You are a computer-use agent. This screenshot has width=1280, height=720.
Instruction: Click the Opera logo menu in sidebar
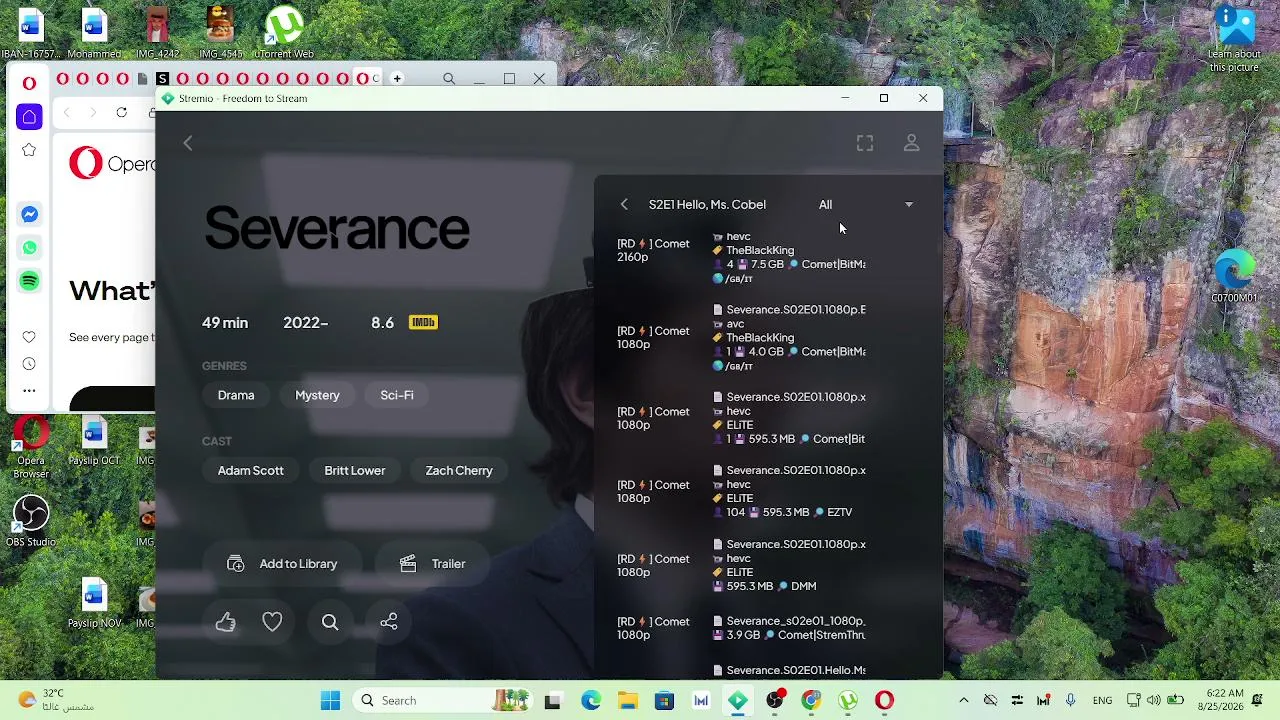click(29, 83)
